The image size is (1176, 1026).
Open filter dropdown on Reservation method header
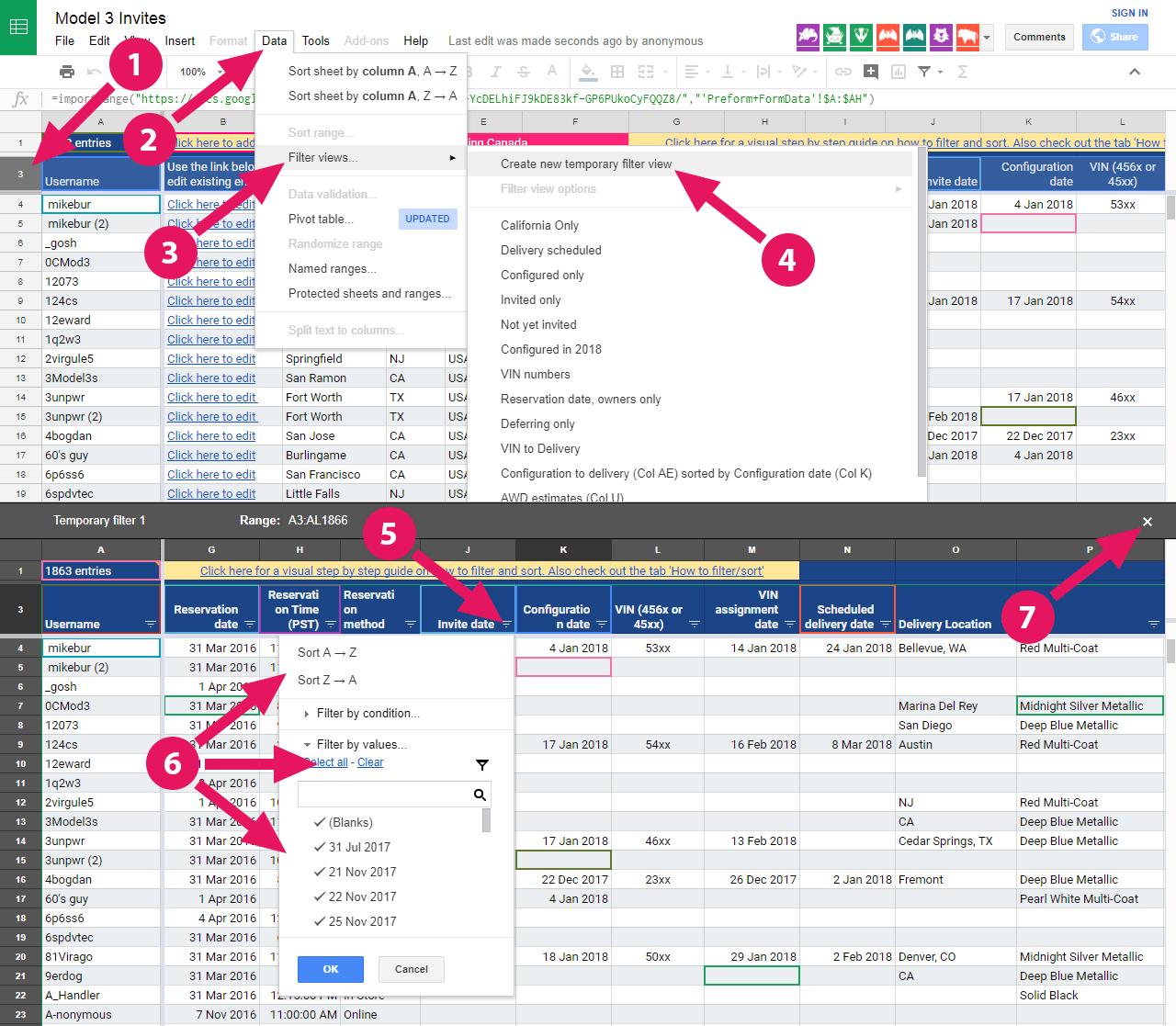click(x=411, y=625)
